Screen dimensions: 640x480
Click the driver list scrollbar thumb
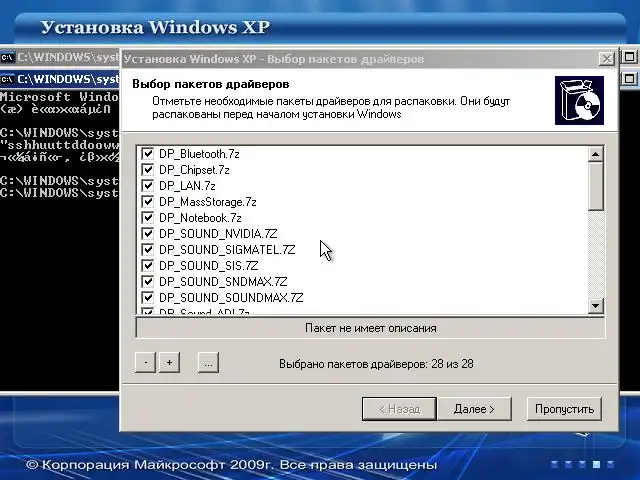[x=596, y=186]
